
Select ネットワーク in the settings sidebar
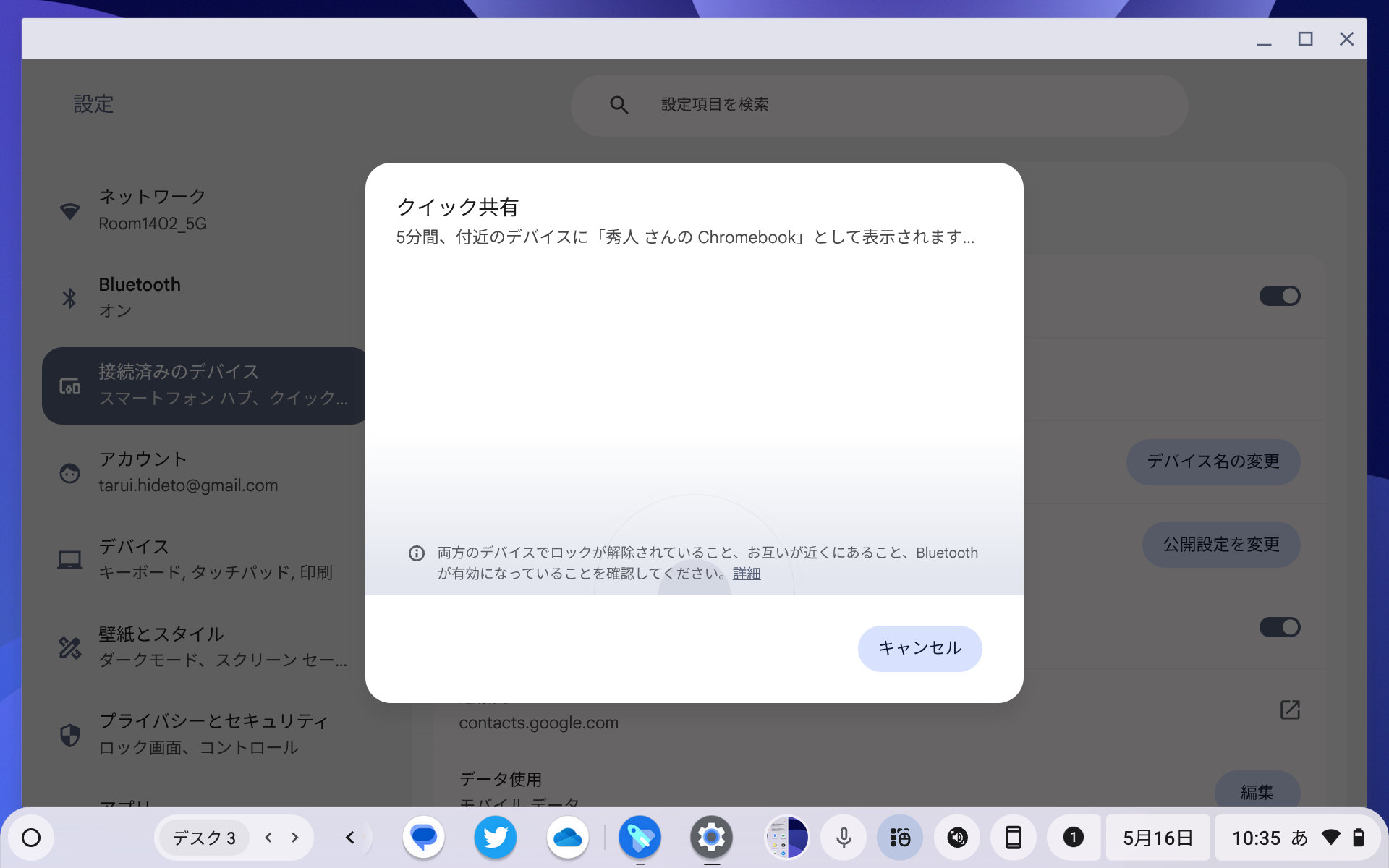(152, 208)
